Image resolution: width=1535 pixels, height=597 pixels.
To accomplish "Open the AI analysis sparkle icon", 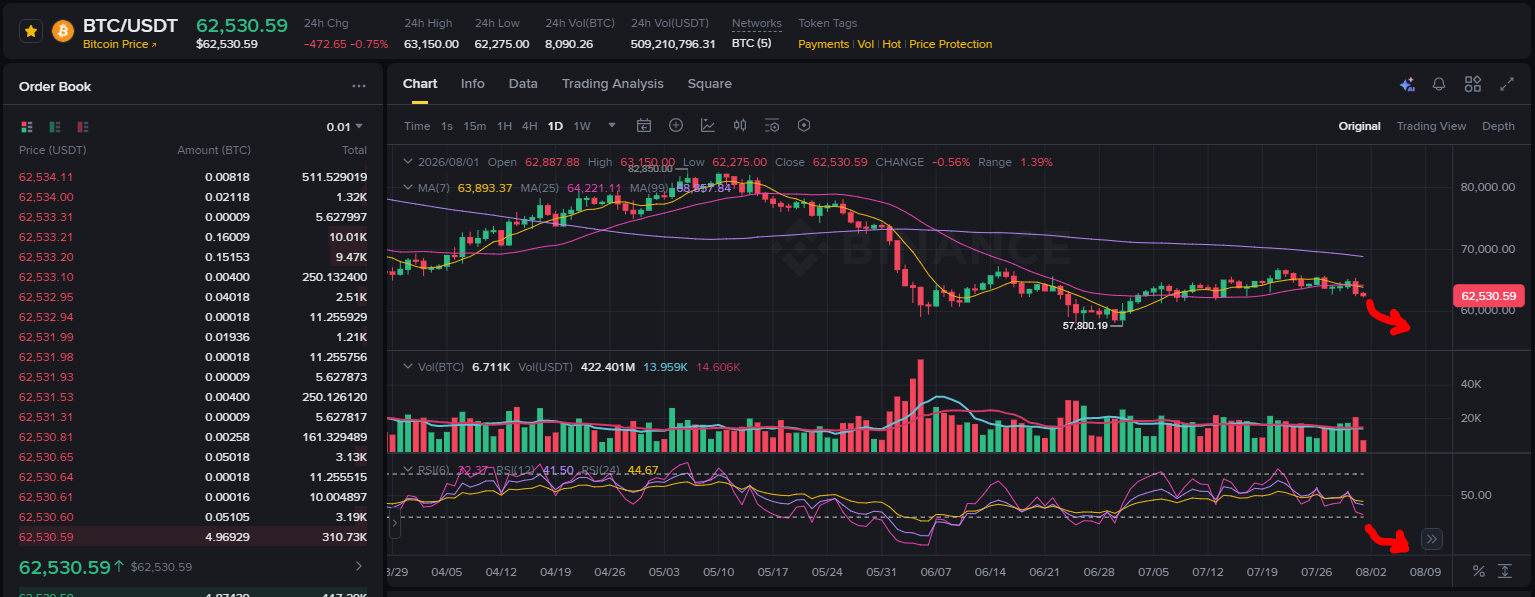I will (1407, 84).
